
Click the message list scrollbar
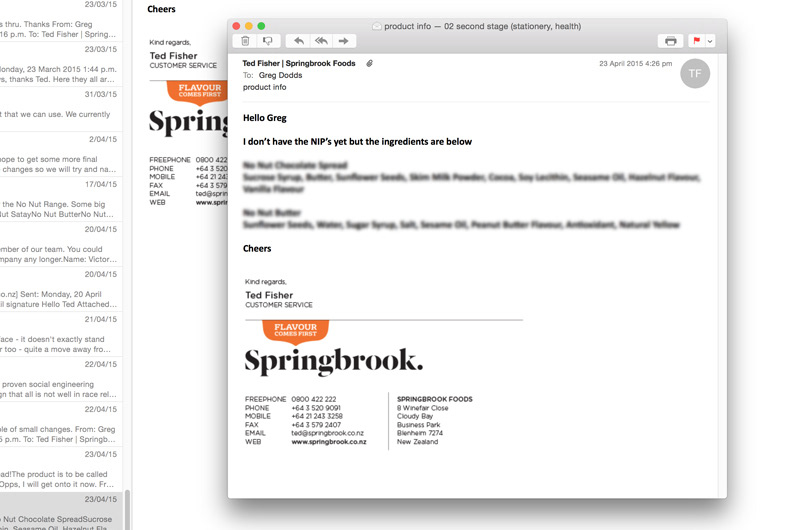(128, 509)
